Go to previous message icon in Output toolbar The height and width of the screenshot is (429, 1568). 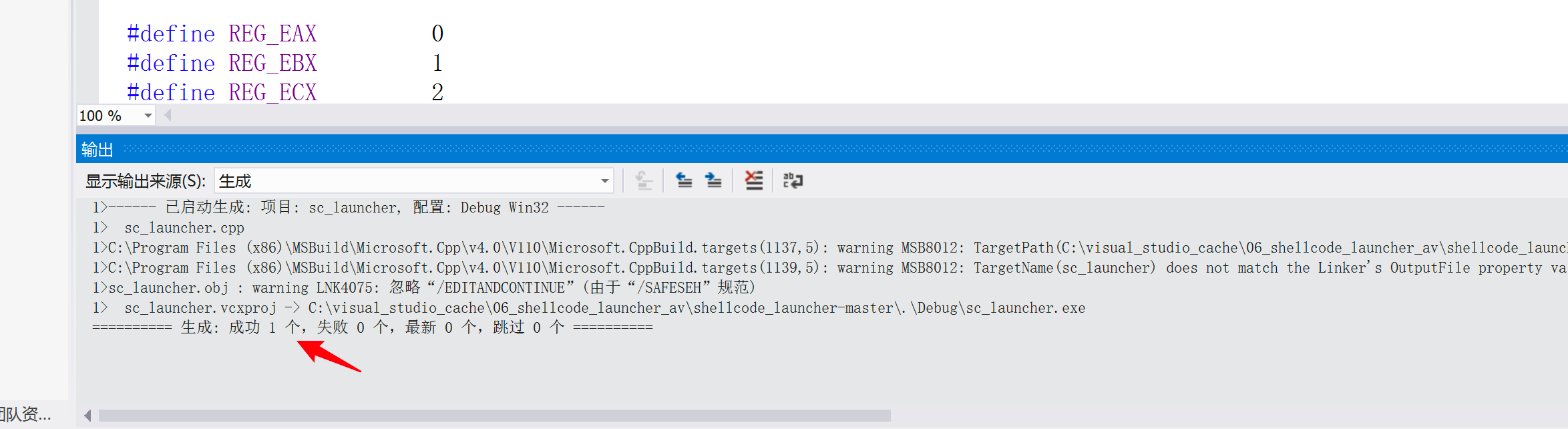click(684, 180)
